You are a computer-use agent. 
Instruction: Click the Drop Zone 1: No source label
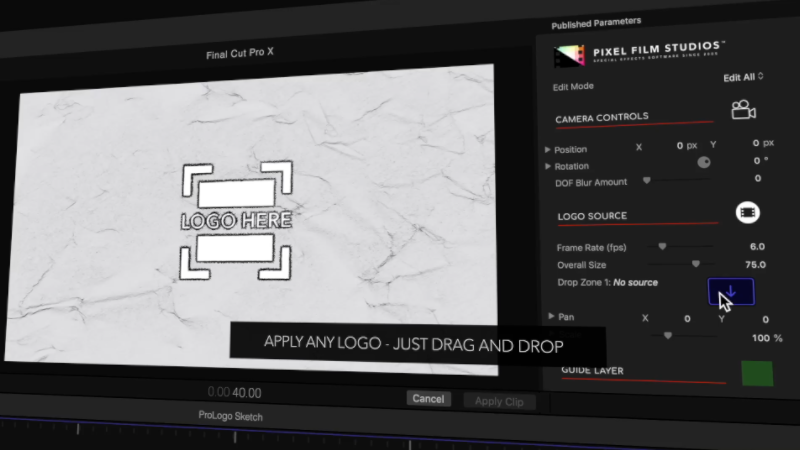[607, 282]
